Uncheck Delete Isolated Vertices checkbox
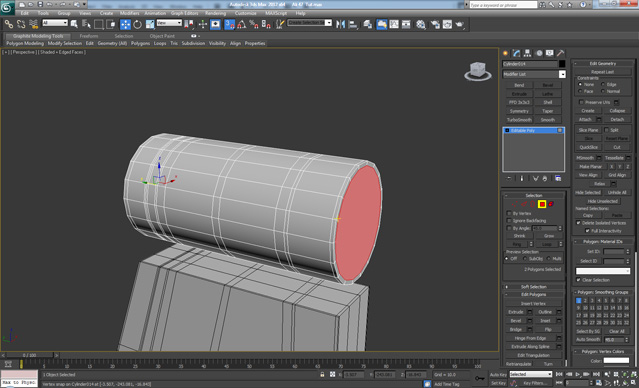 [x=578, y=223]
